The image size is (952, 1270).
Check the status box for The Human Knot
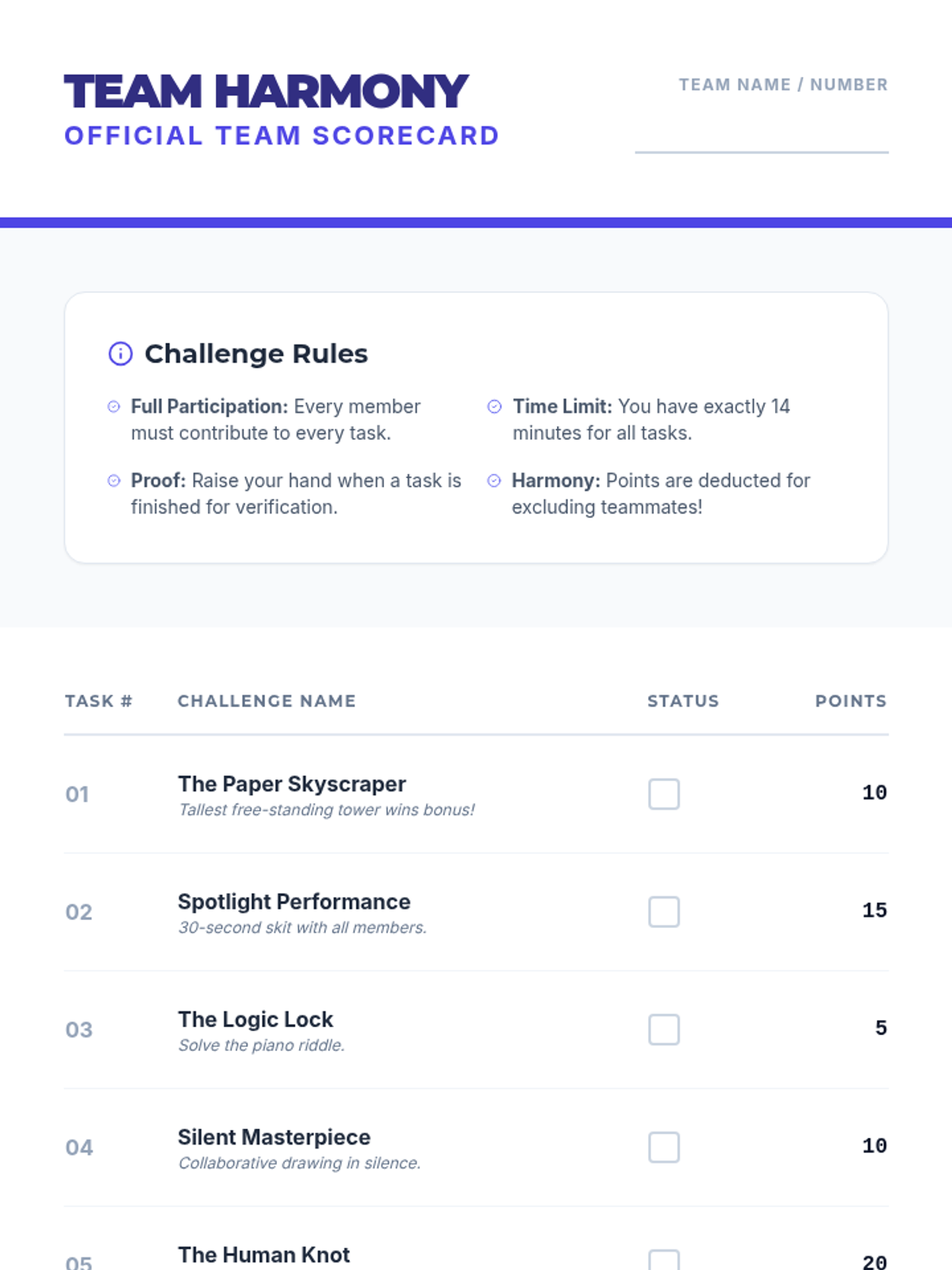664,1260
